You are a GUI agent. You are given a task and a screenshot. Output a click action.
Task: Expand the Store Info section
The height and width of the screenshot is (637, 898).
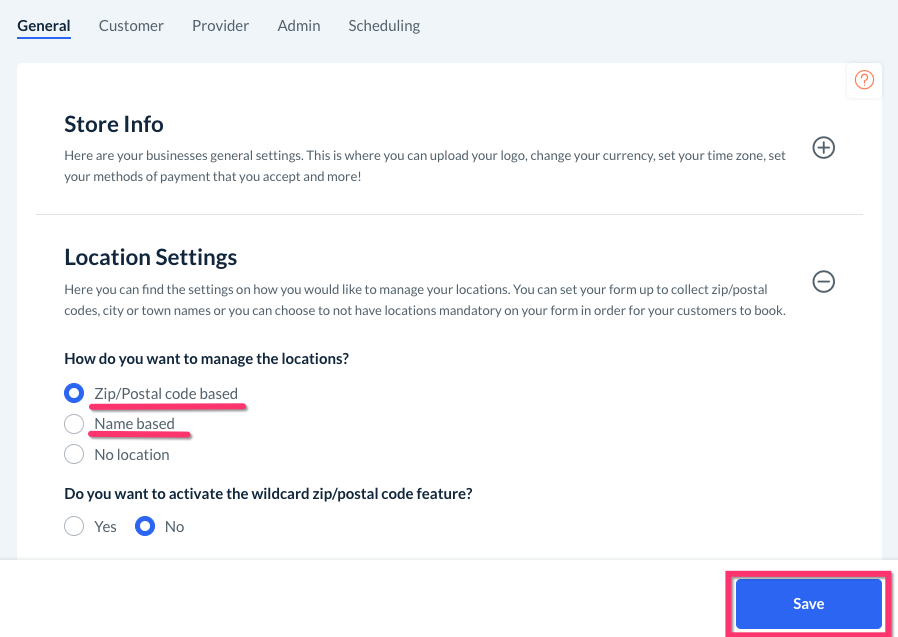pyautogui.click(x=823, y=148)
